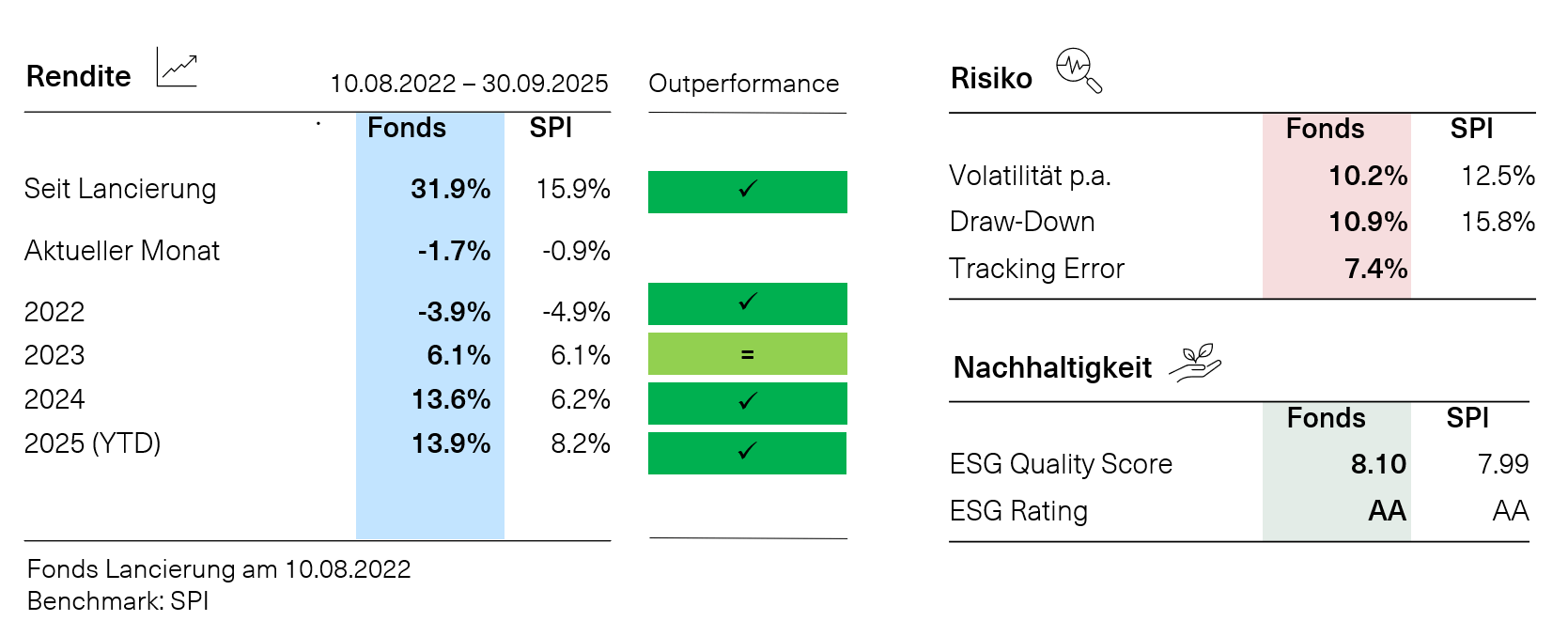Screen dimensions: 1568x621
Task: Click the checkmark in the 2025 (YTD) bar
Action: (x=748, y=452)
